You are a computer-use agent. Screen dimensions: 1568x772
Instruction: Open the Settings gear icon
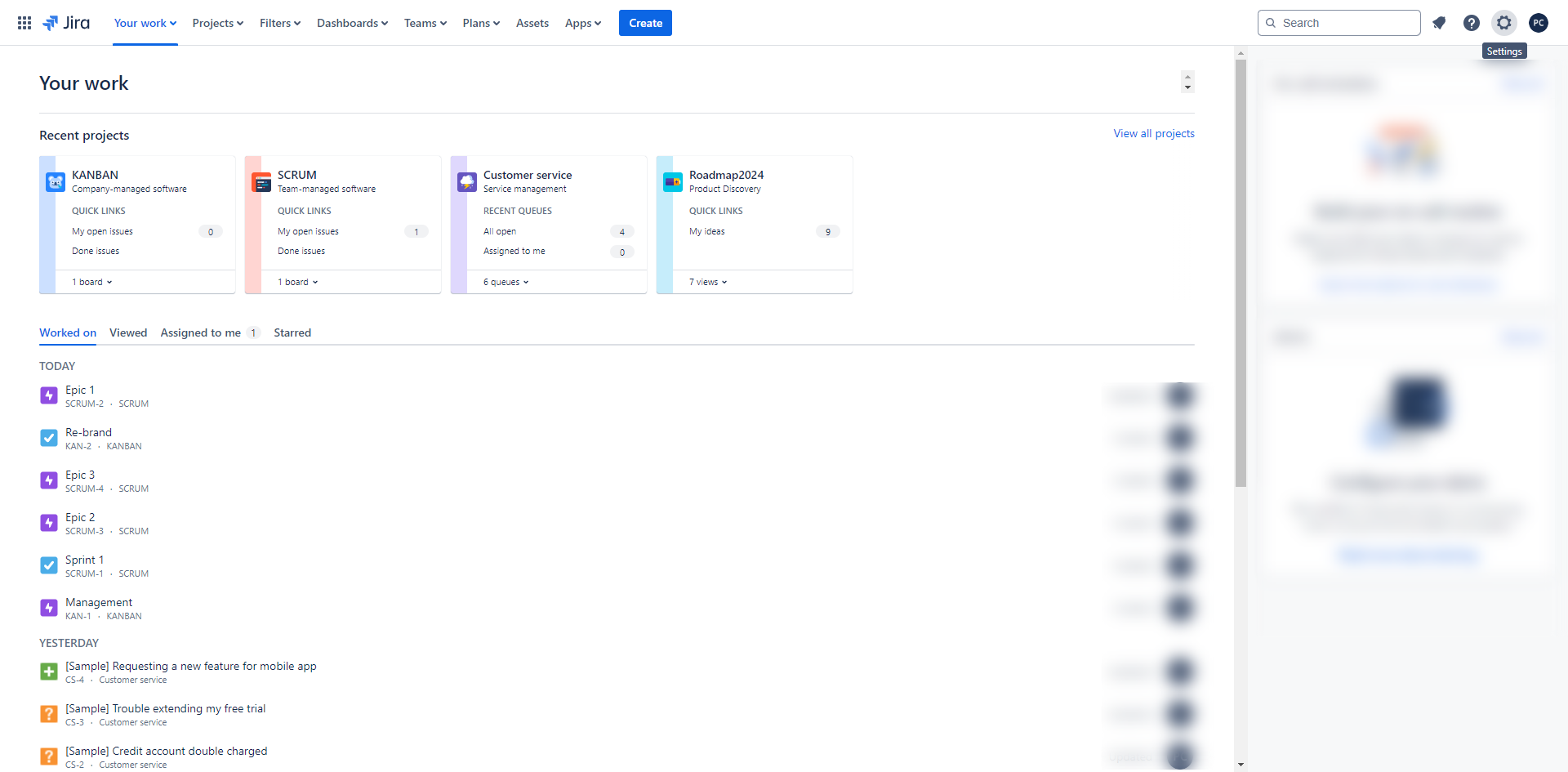click(x=1503, y=23)
